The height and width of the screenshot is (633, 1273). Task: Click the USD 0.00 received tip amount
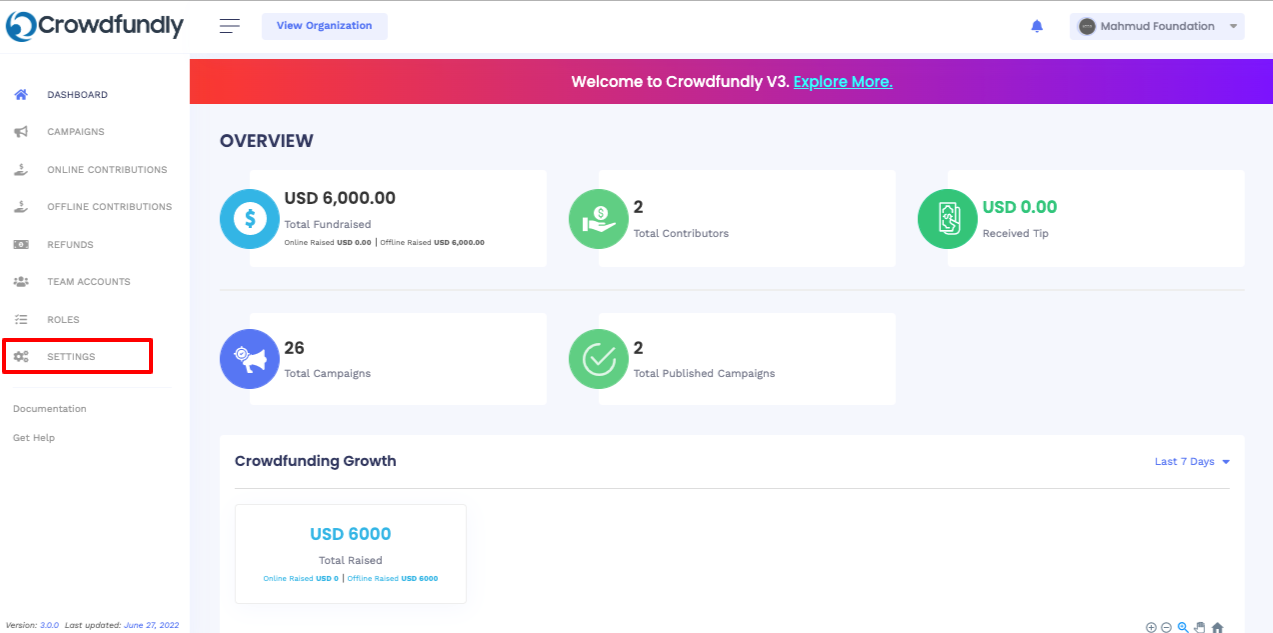click(1020, 207)
